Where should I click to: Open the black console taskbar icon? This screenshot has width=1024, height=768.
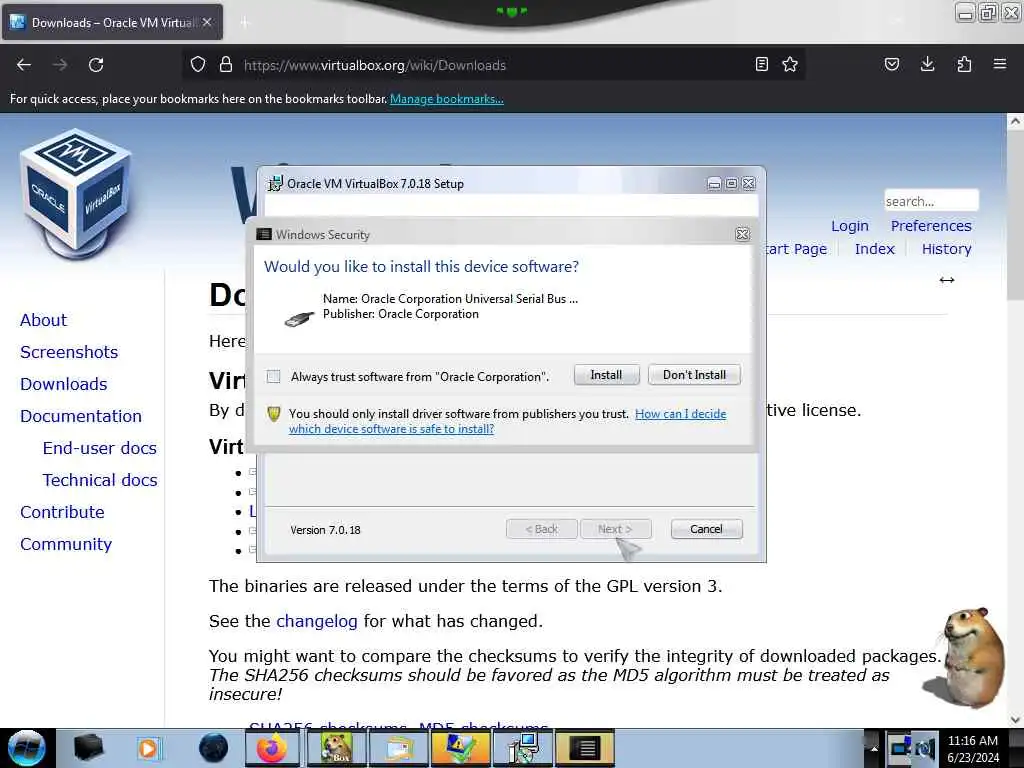[x=586, y=748]
